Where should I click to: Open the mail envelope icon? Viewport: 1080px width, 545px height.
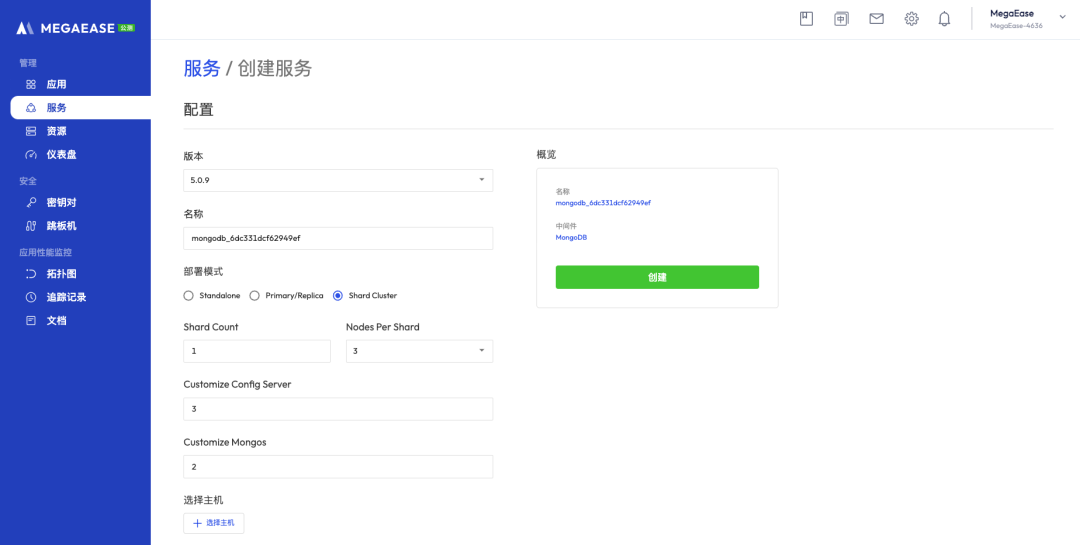coord(876,19)
